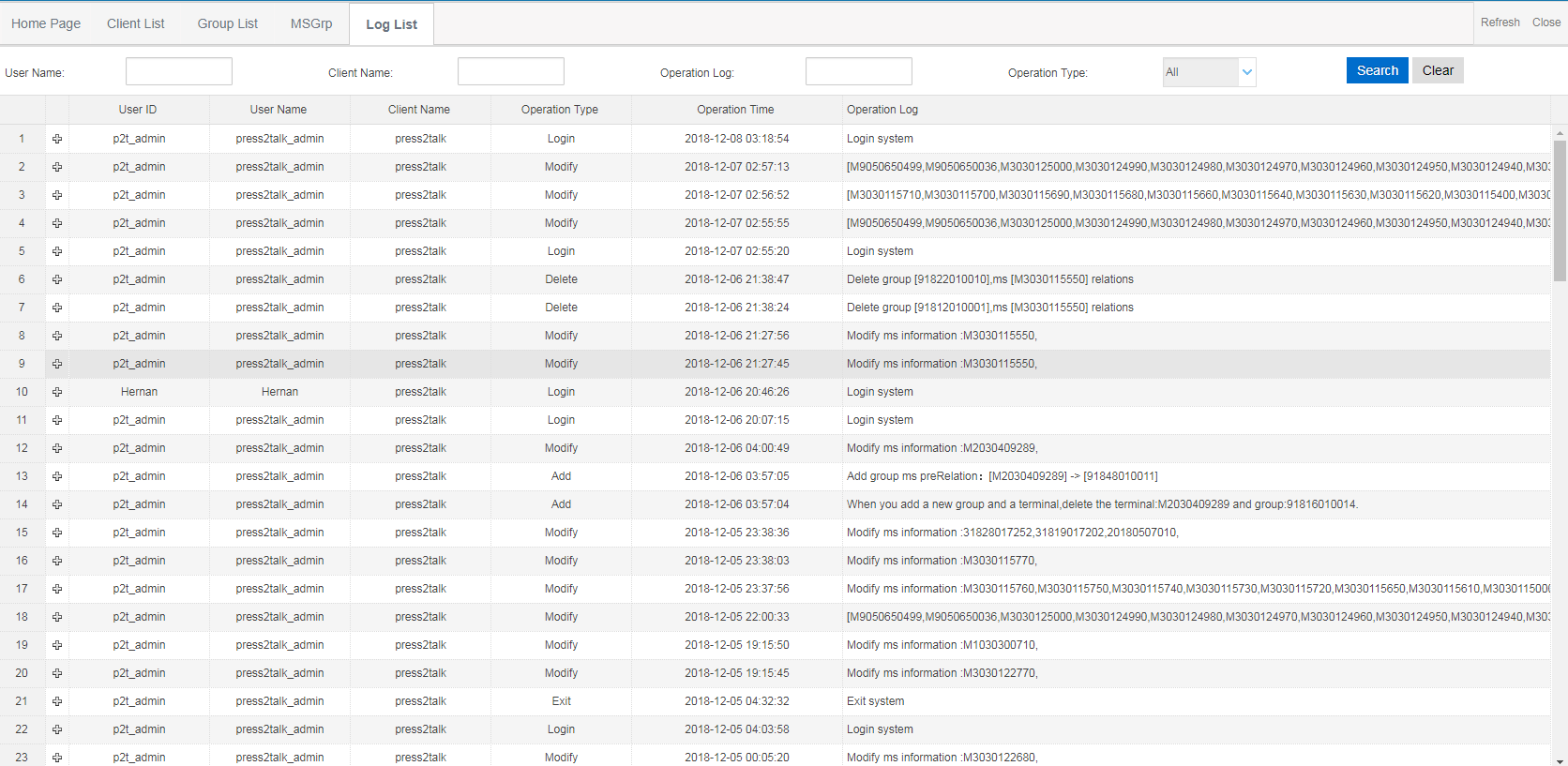Image resolution: width=1568 pixels, height=766 pixels.
Task: Expand the details of log row 2
Action: click(57, 167)
